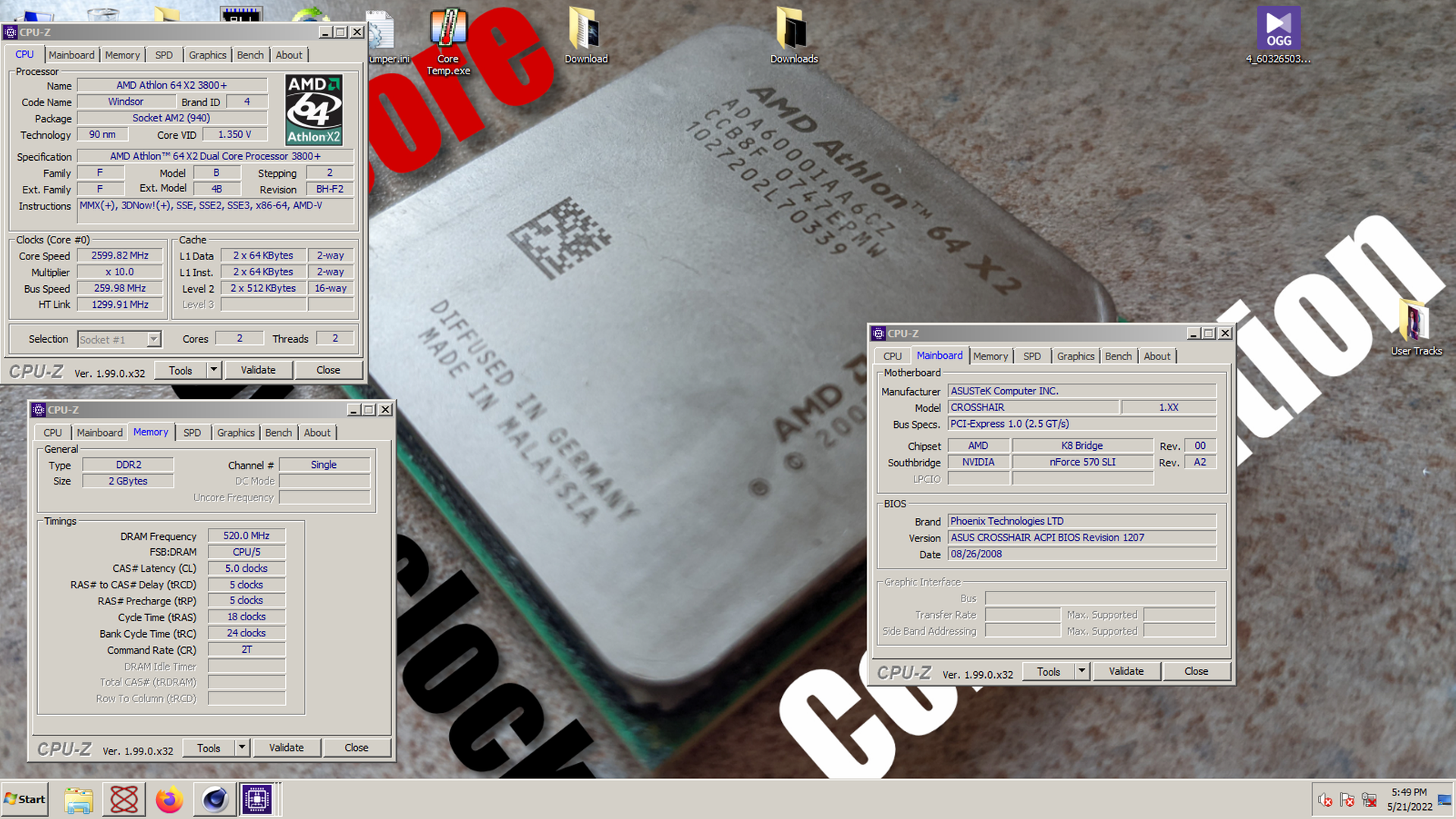Open SPD tab in Memory window

(192, 433)
